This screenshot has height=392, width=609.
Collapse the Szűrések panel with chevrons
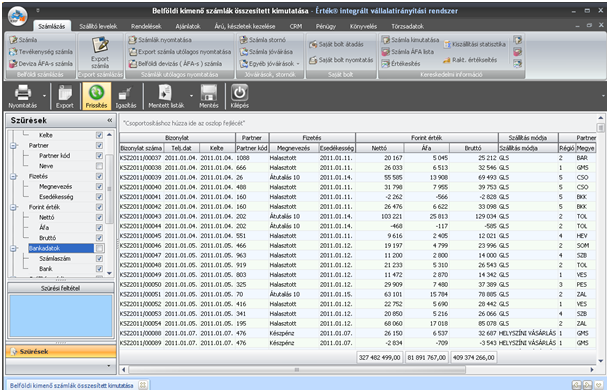[110, 120]
